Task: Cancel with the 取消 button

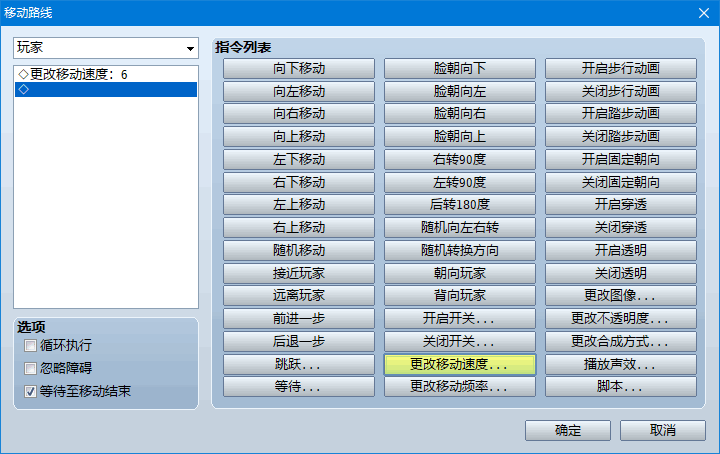Action: click(663, 431)
